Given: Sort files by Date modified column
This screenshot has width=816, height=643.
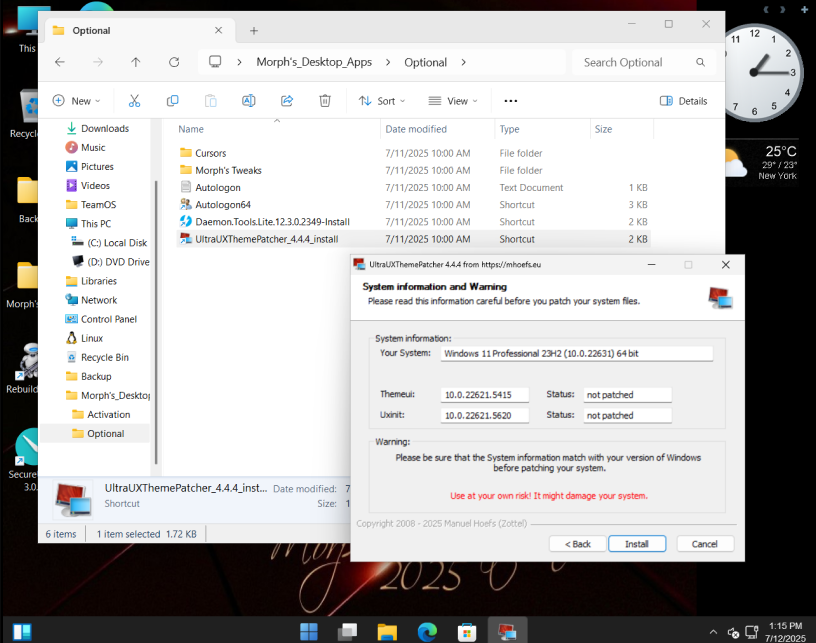Looking at the screenshot, I should click(416, 129).
